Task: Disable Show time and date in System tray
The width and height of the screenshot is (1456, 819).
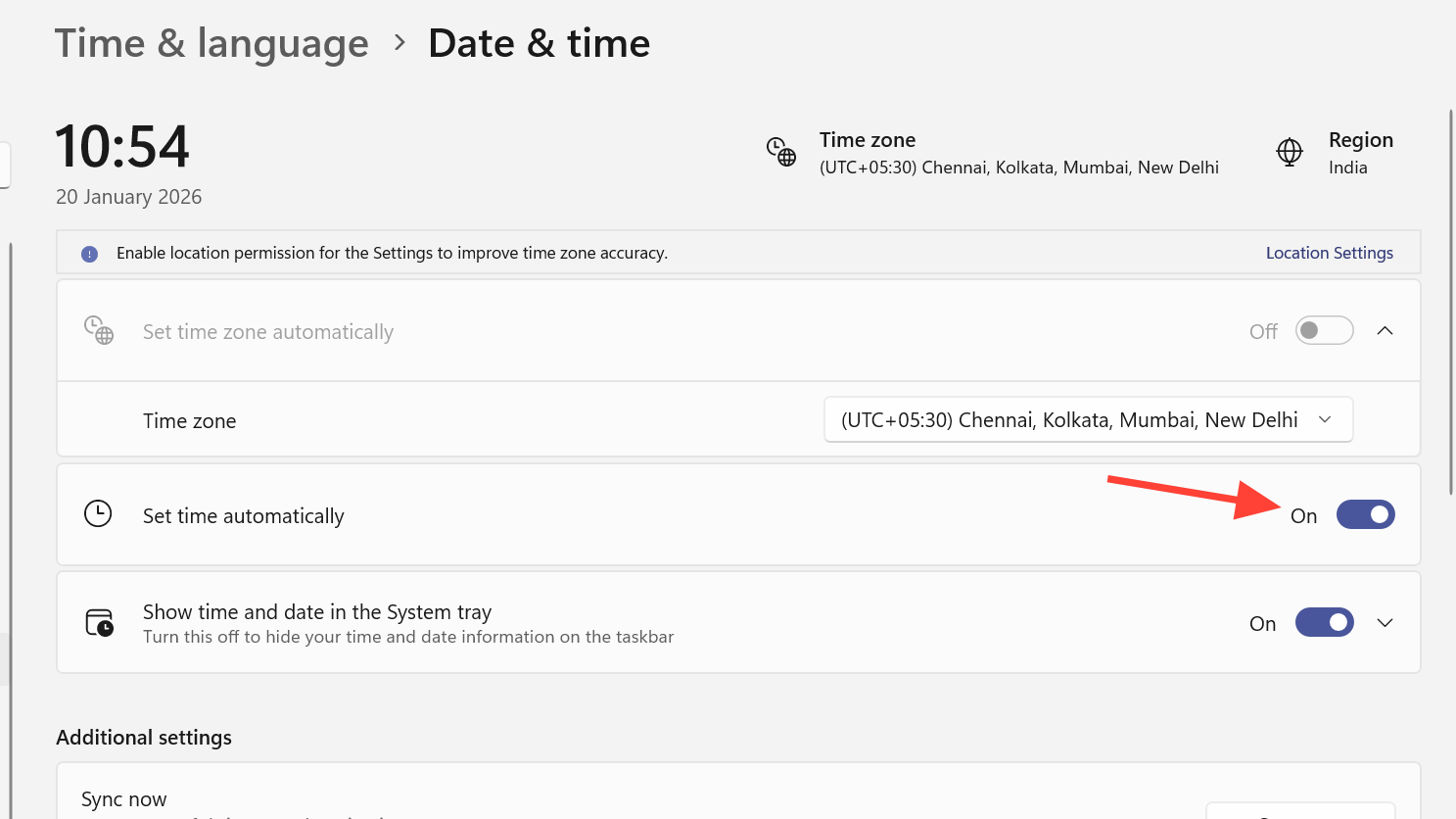Action: (1324, 623)
